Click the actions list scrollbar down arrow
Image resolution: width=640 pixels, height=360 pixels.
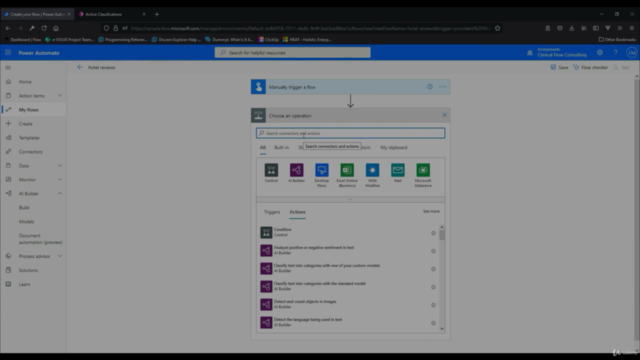coord(442,329)
